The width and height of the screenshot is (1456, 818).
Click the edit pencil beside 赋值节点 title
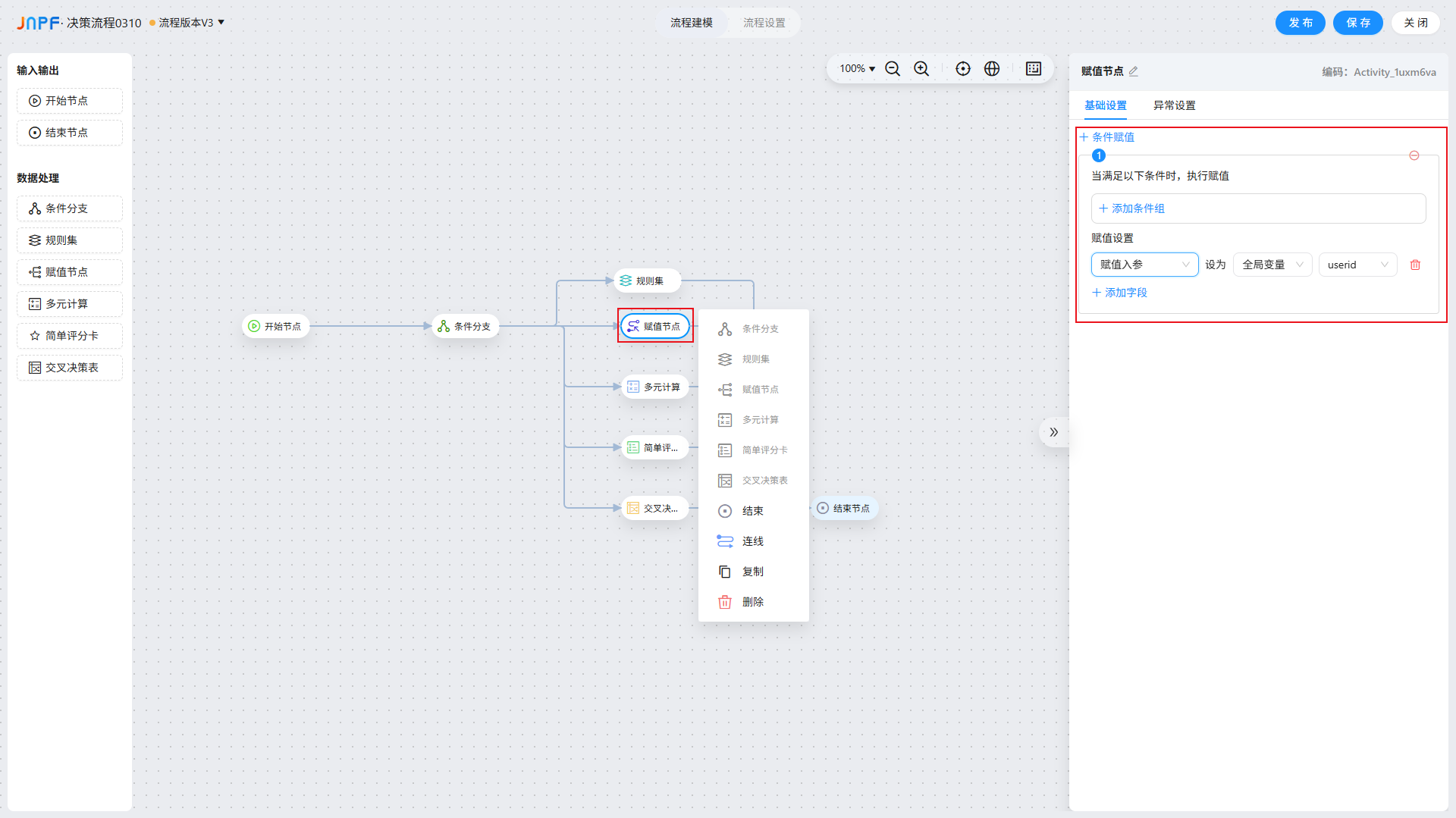click(x=1134, y=71)
